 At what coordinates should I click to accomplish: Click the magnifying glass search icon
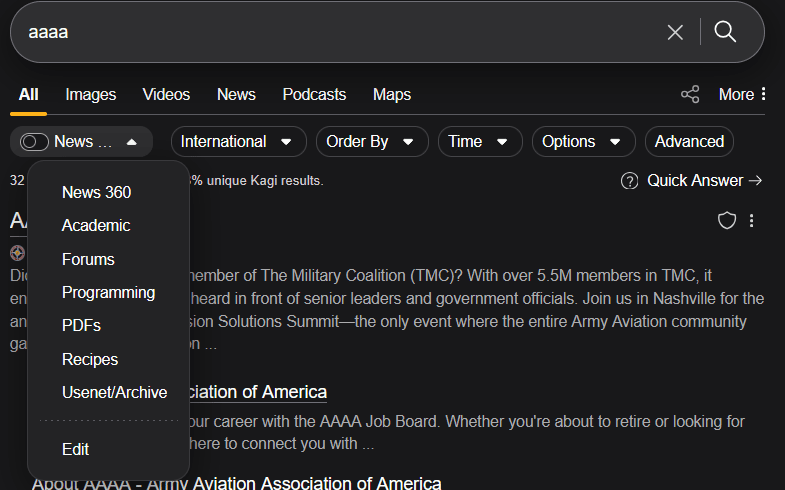[725, 32]
